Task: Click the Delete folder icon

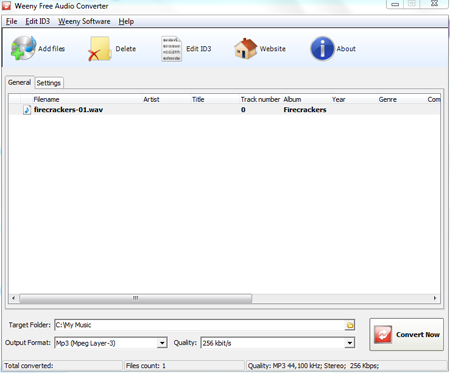Action: tap(100, 49)
